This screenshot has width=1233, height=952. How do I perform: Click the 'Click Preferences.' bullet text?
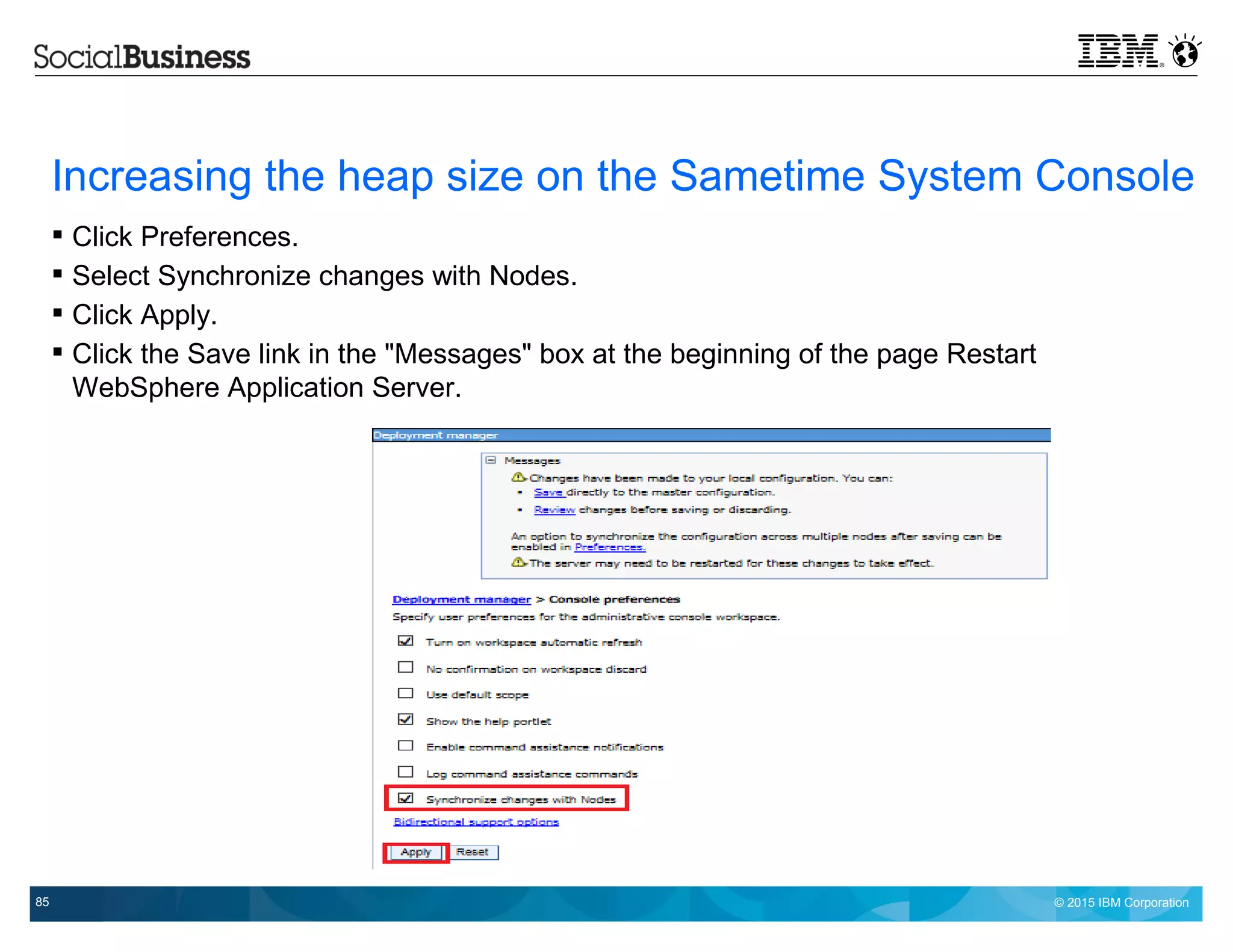click(185, 236)
